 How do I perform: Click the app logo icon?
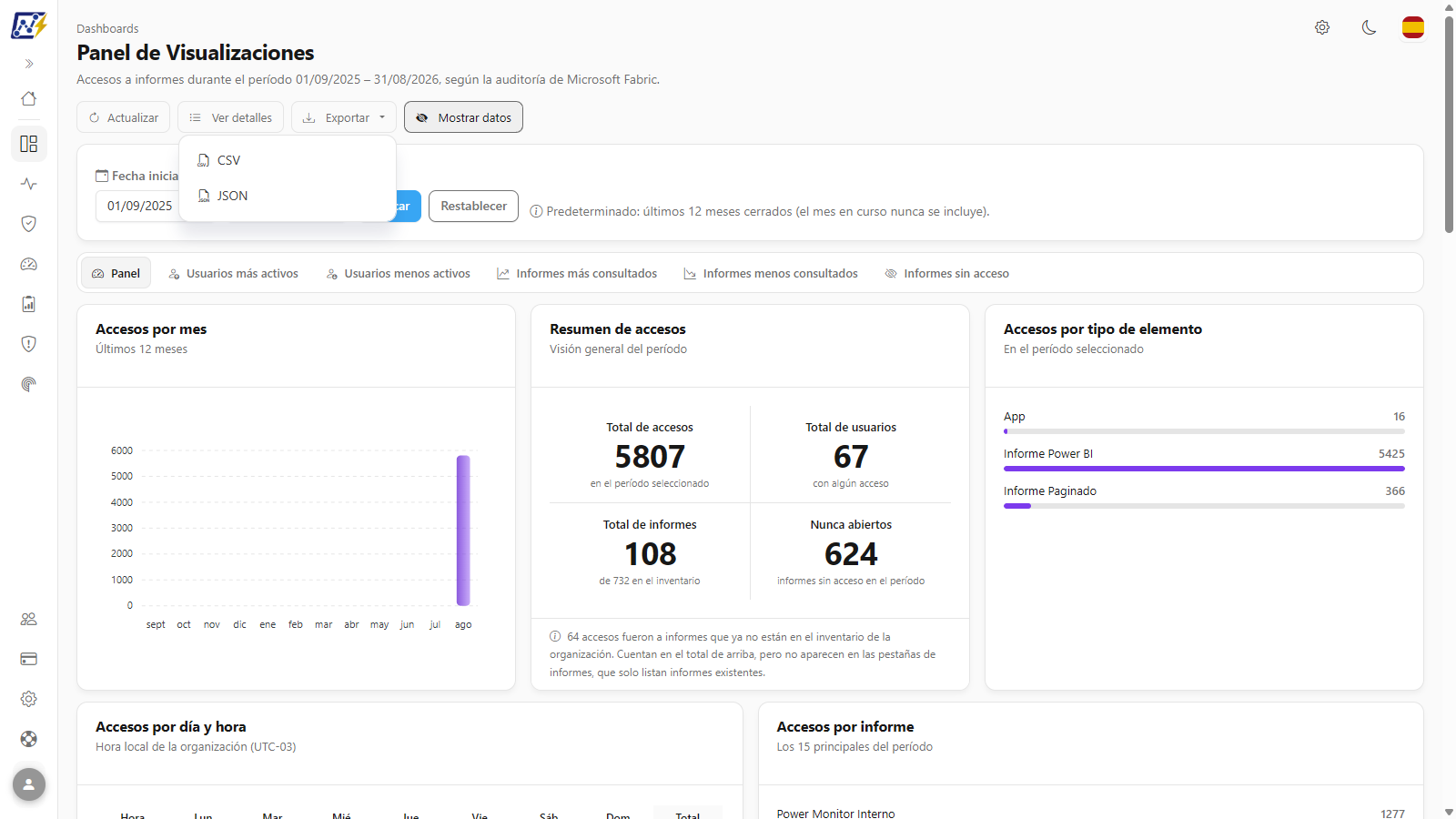28,25
